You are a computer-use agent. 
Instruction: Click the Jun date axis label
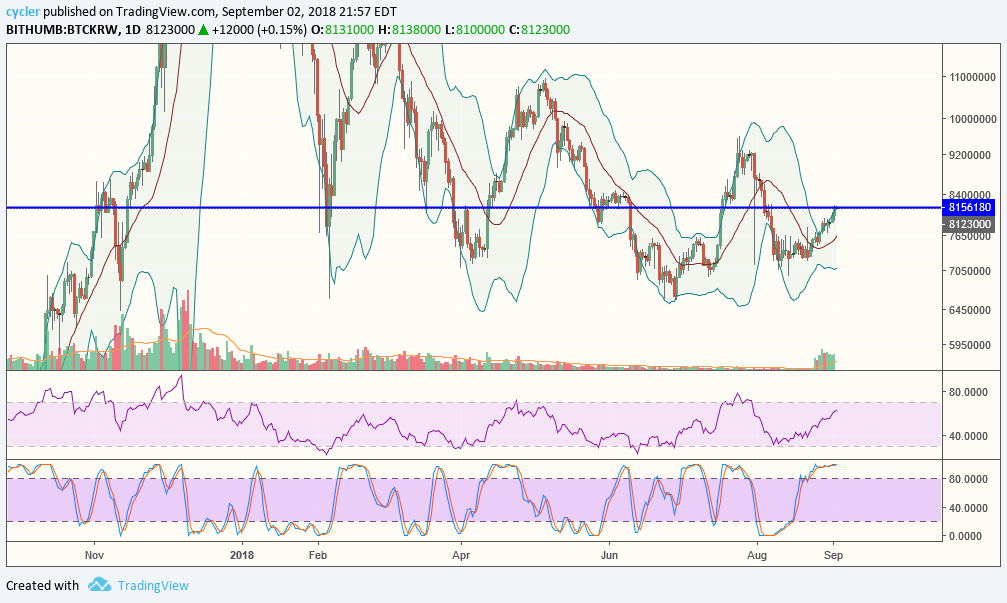pyautogui.click(x=609, y=555)
